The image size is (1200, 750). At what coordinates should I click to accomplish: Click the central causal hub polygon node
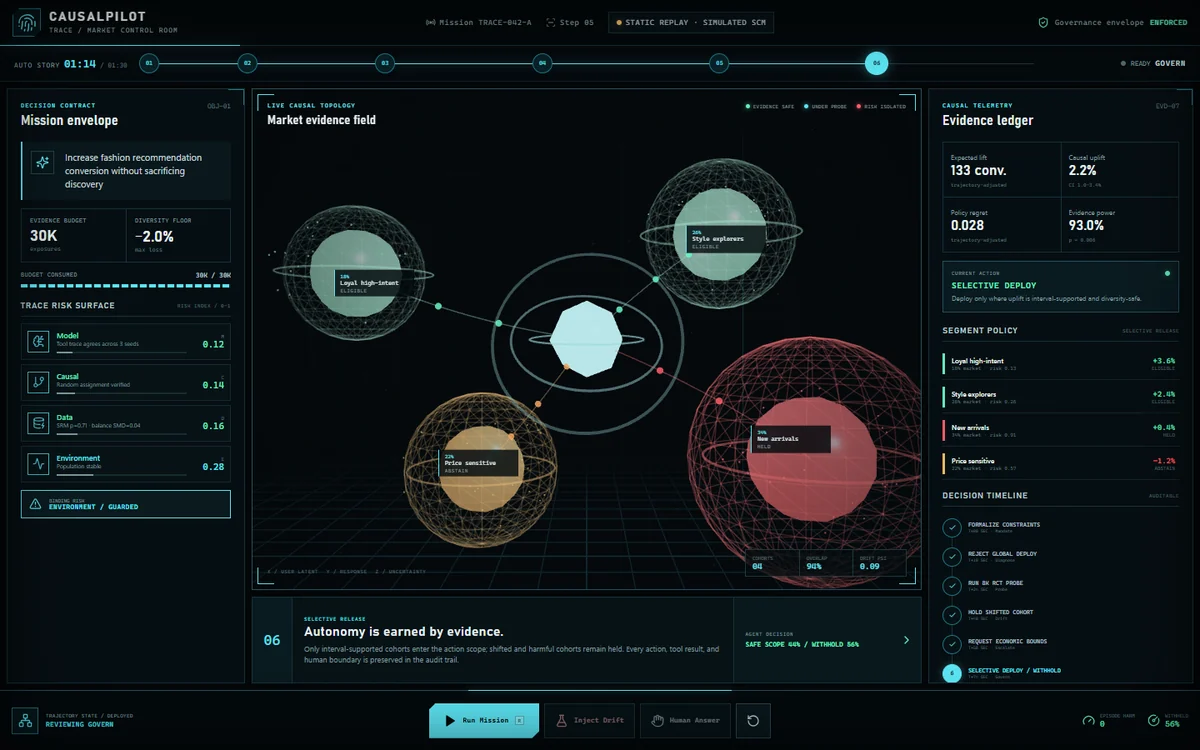click(587, 340)
